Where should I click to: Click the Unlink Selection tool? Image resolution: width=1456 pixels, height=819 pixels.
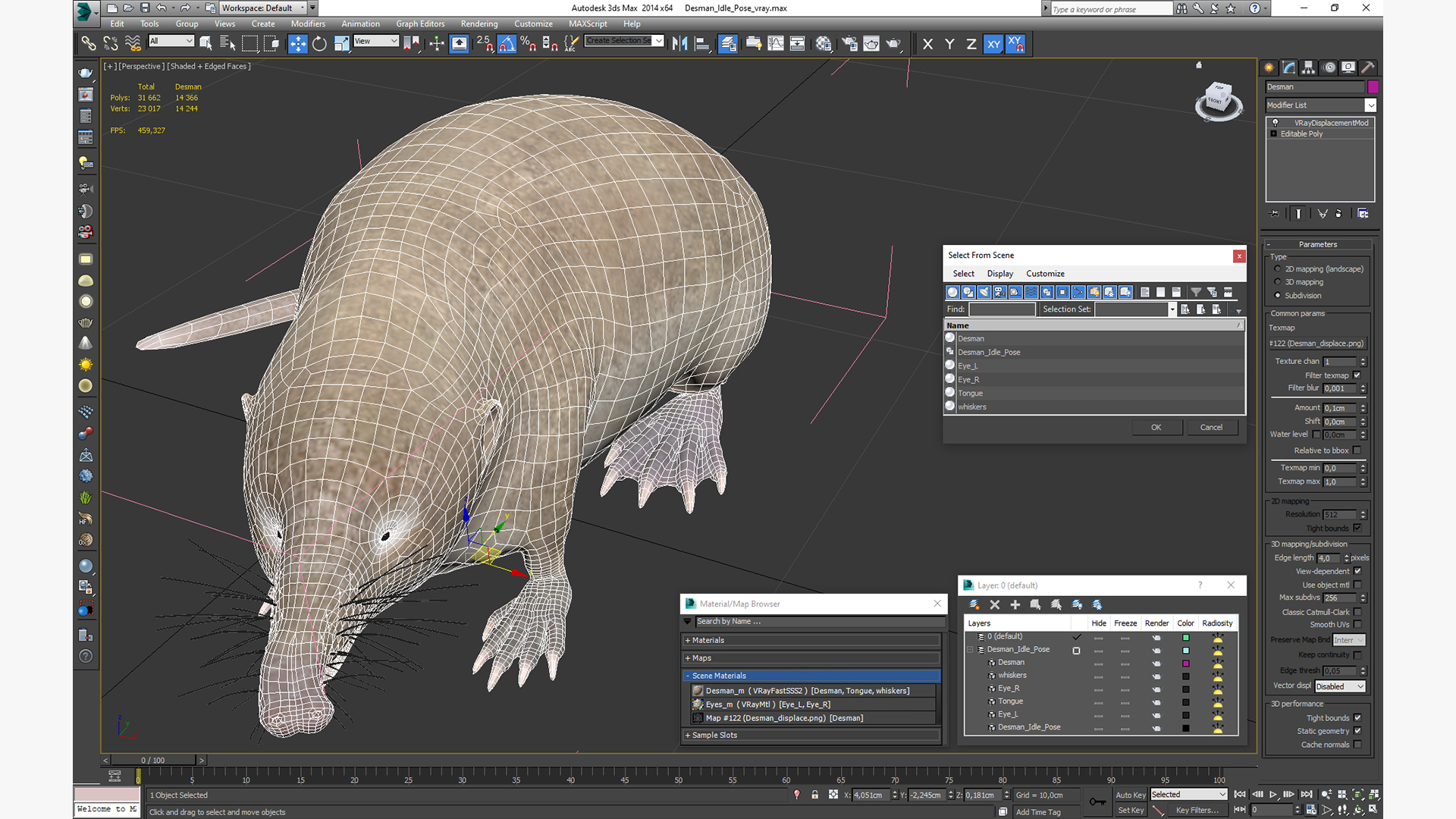[111, 44]
